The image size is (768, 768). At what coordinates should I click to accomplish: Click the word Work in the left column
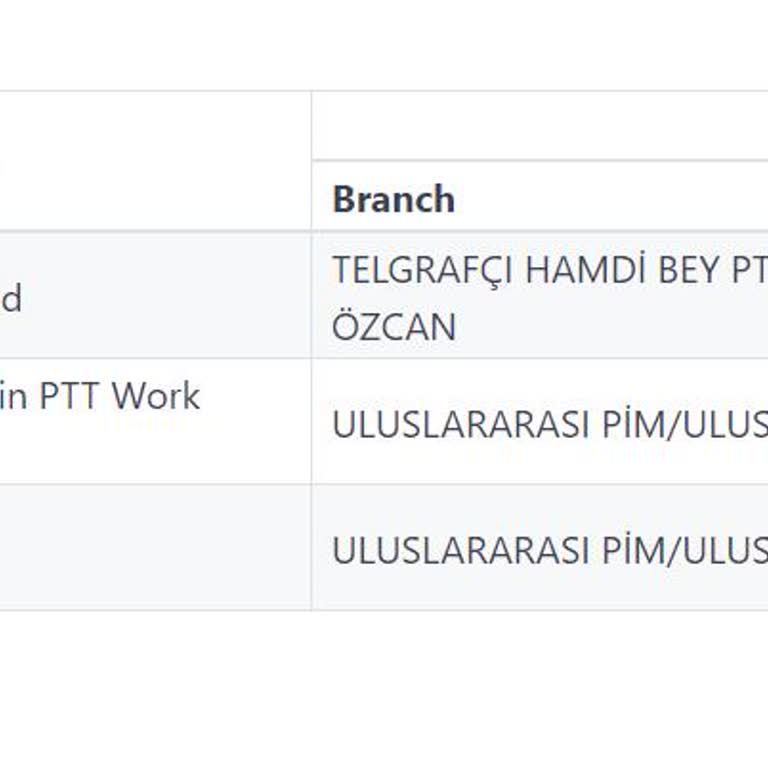(156, 396)
